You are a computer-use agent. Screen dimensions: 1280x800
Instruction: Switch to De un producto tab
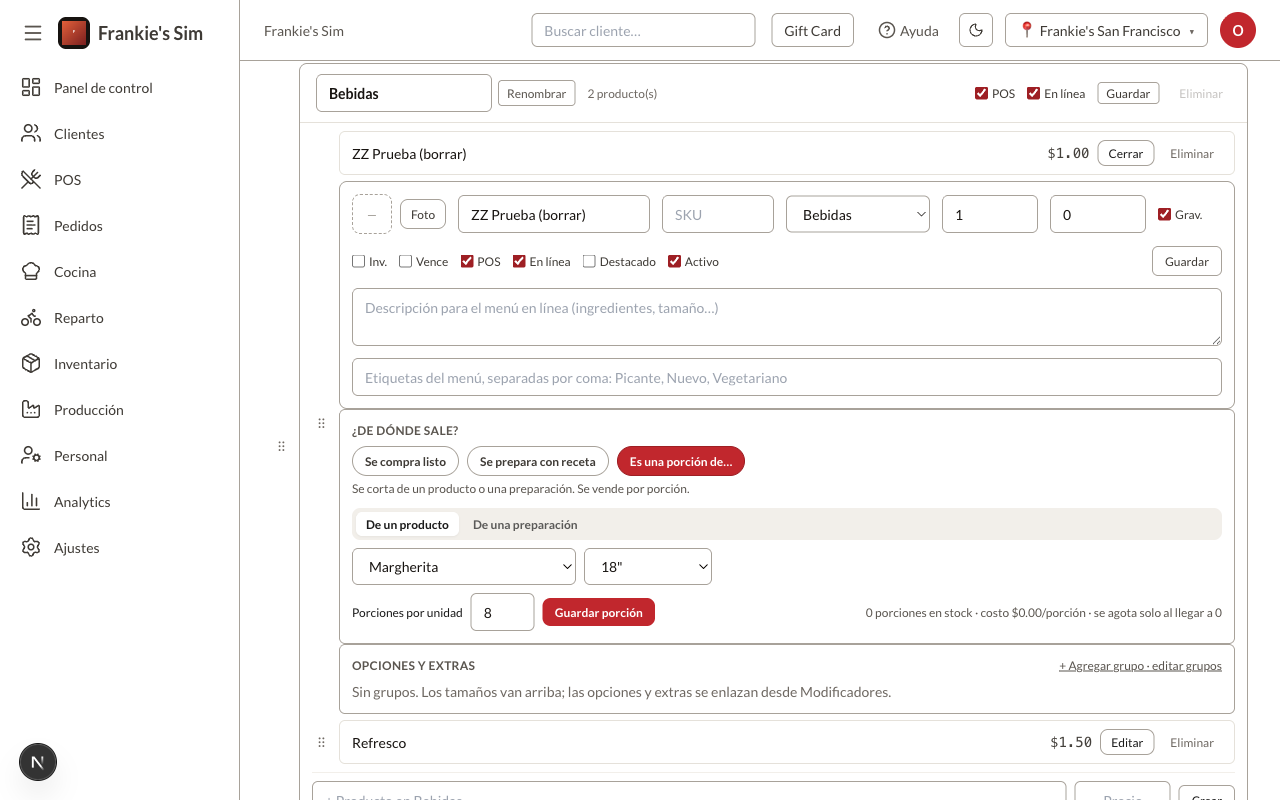coord(407,525)
